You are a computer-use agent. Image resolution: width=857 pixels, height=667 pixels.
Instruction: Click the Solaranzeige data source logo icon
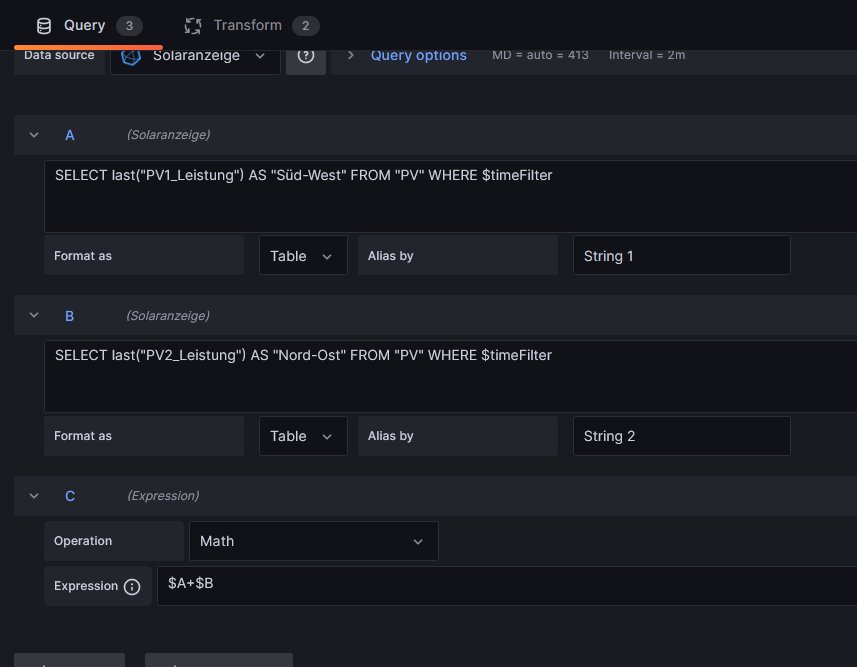pos(131,57)
